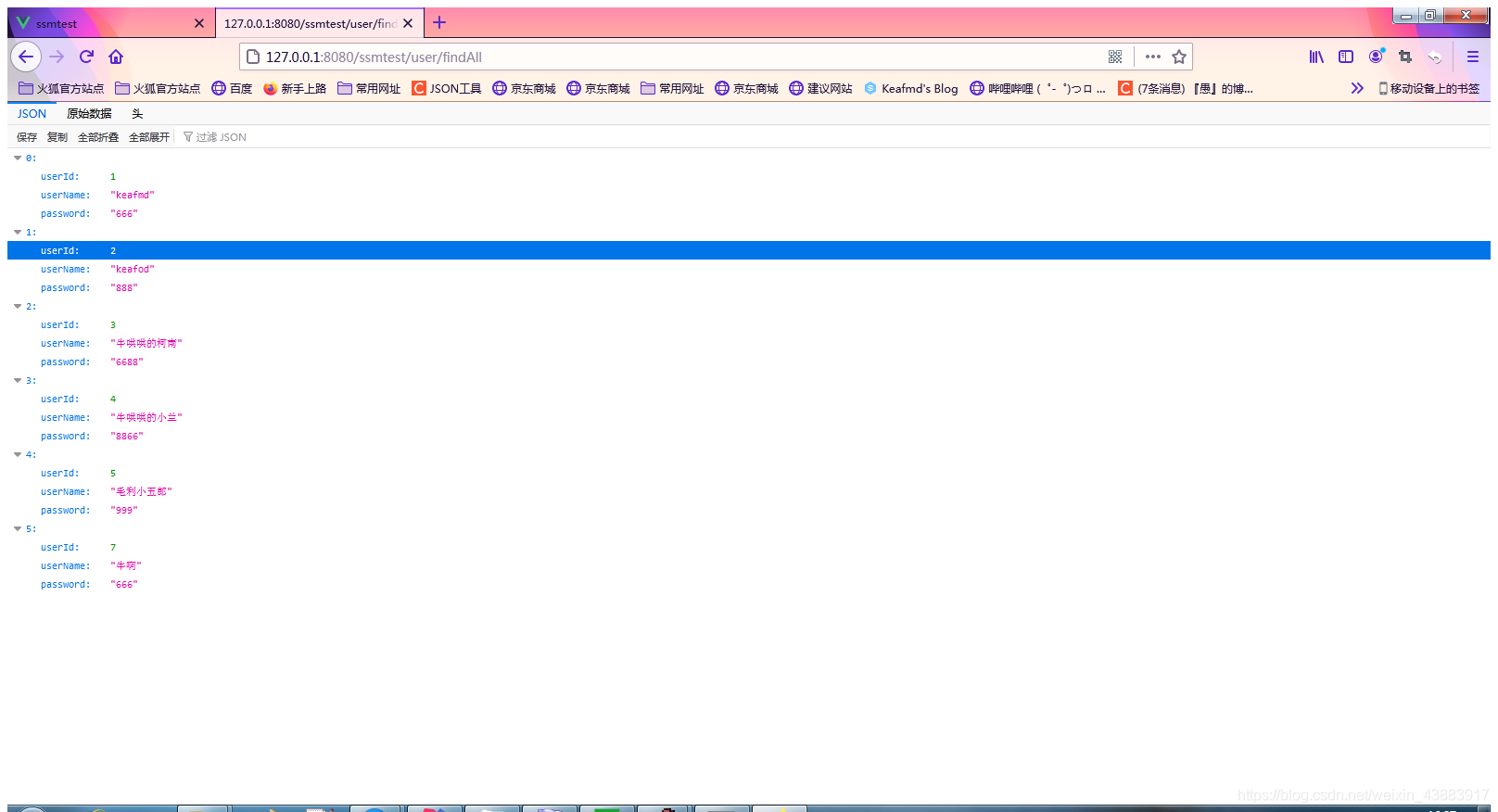The image size is (1498, 812).
Task: Reload the current page
Action: [86, 57]
